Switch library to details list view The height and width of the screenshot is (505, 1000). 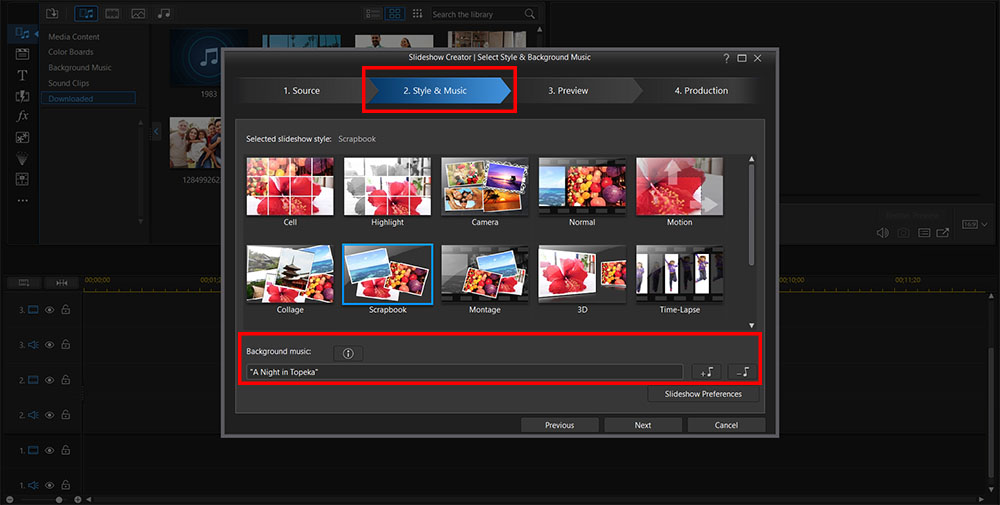coord(373,13)
